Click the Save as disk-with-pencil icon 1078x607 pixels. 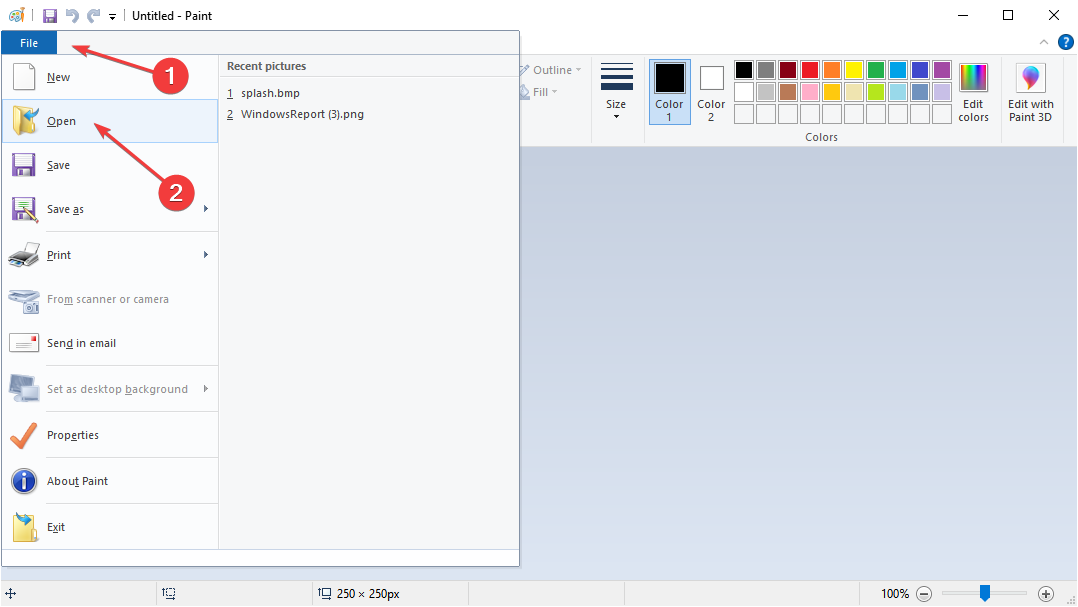(24, 209)
